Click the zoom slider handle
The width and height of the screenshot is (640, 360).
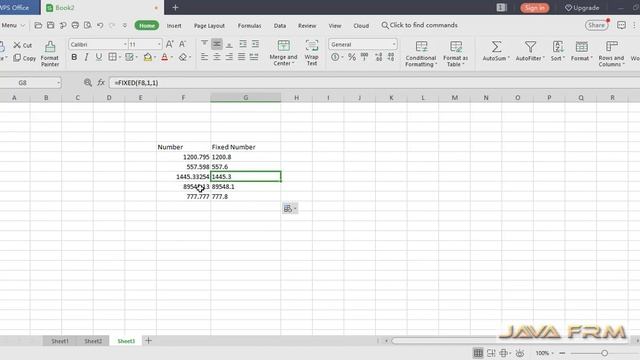coord(604,353)
